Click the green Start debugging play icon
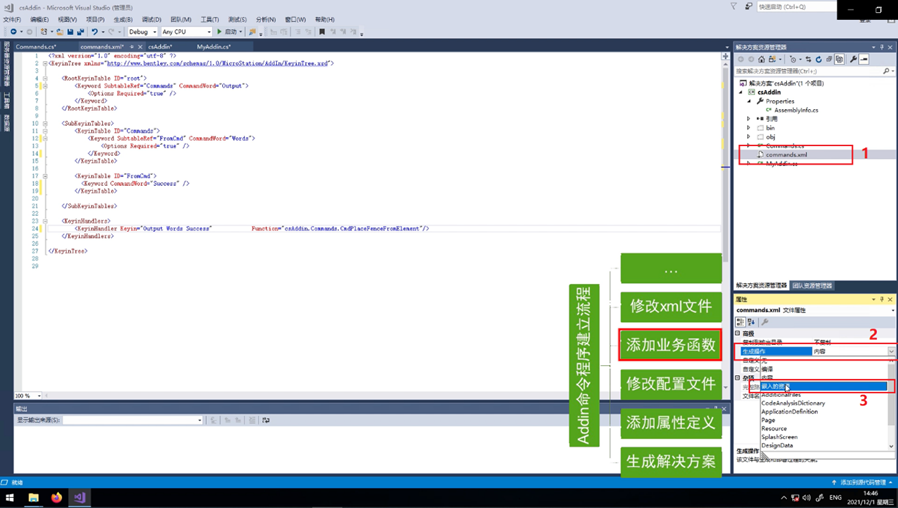This screenshot has width=898, height=508. [x=219, y=31]
